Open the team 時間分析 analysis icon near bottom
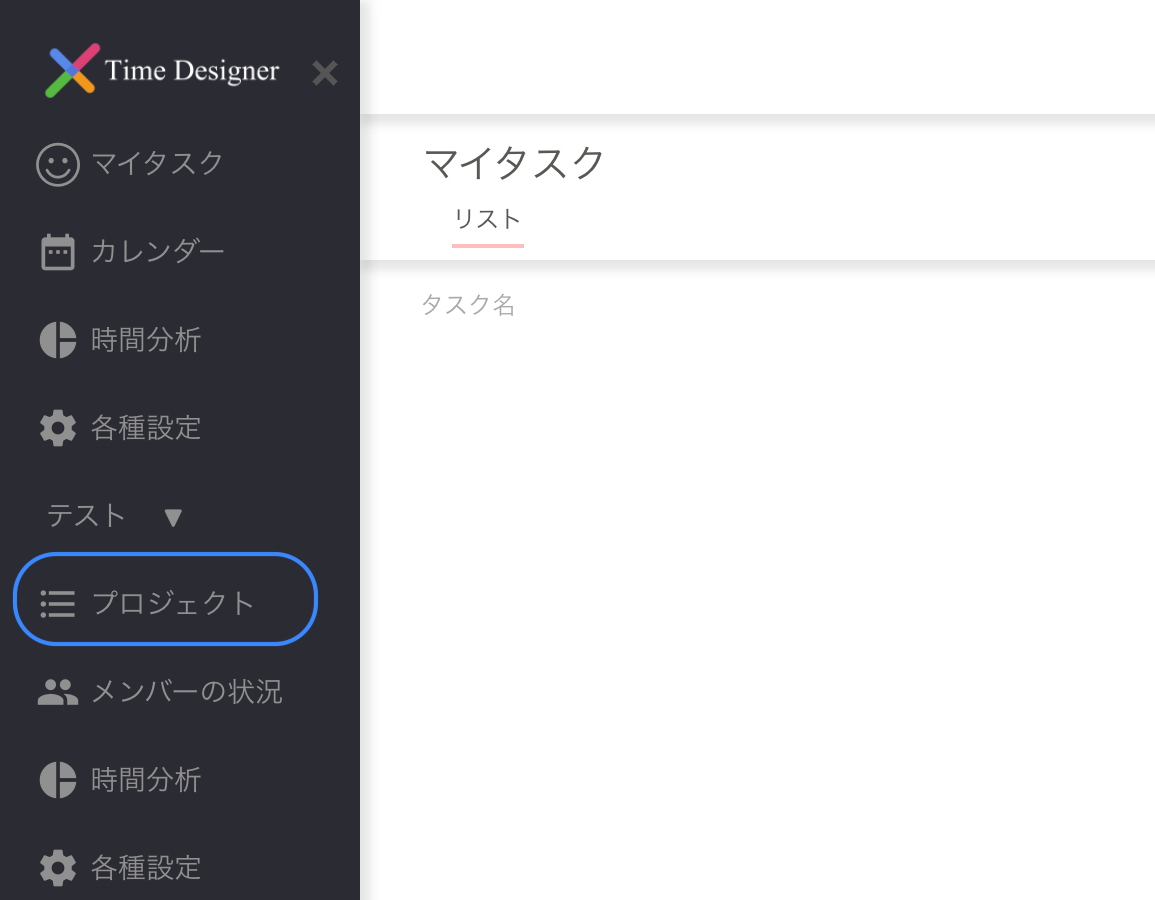This screenshot has height=900, width=1155. pyautogui.click(x=58, y=780)
